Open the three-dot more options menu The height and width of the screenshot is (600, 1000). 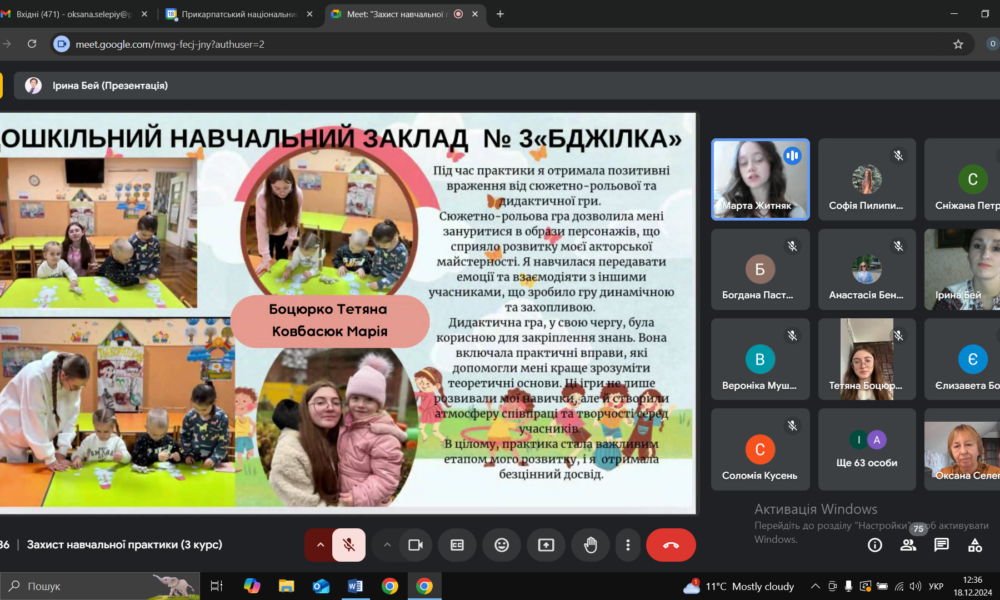point(628,545)
